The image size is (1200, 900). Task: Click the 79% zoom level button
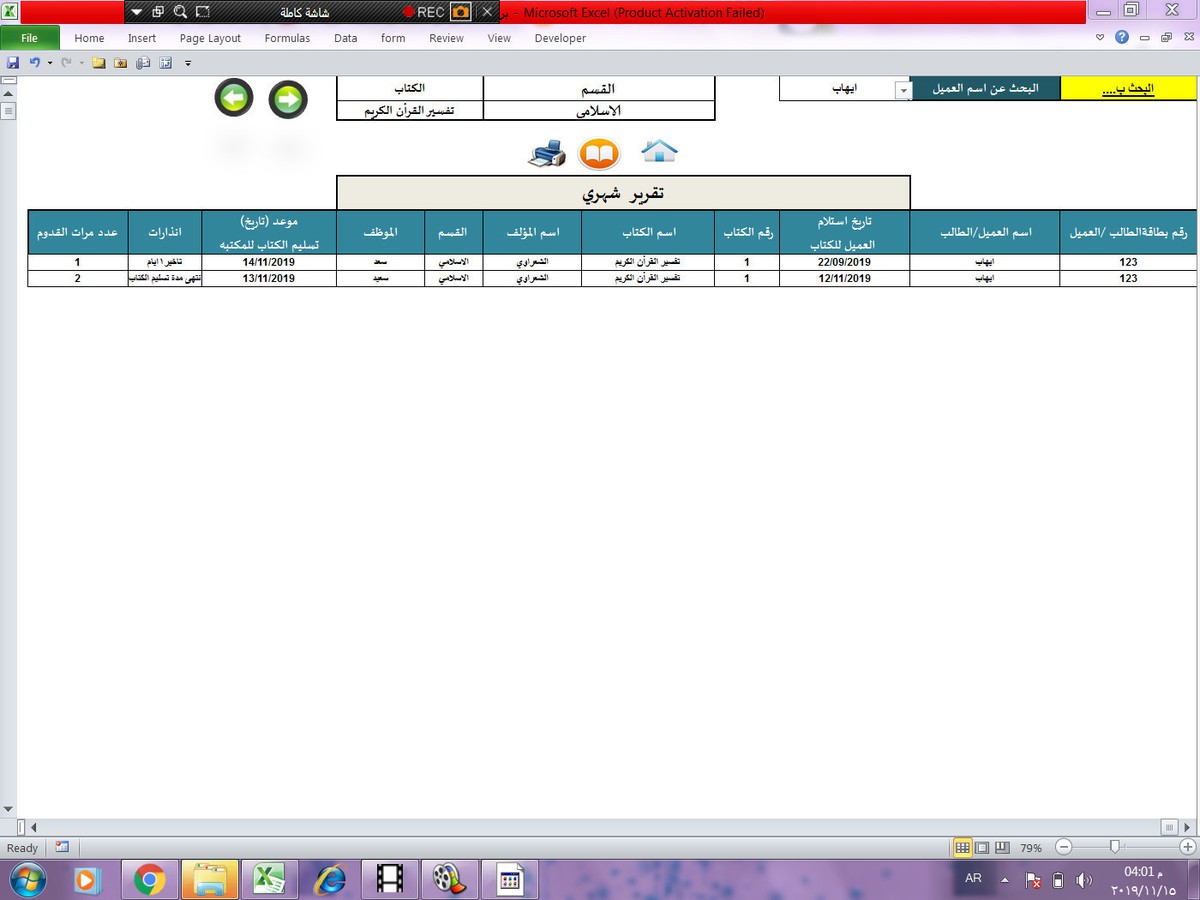pos(1031,848)
